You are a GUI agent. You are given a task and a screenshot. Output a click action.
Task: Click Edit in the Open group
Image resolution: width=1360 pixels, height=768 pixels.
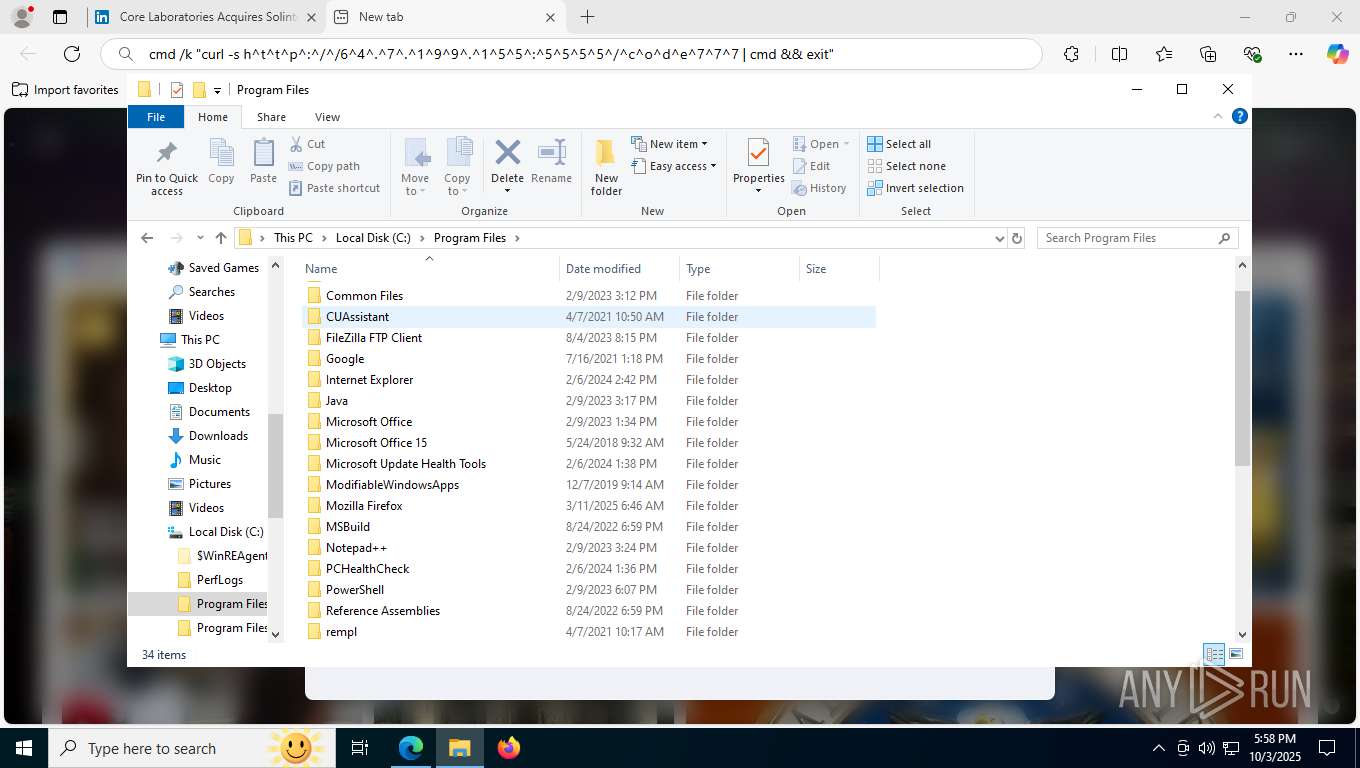[x=811, y=166]
